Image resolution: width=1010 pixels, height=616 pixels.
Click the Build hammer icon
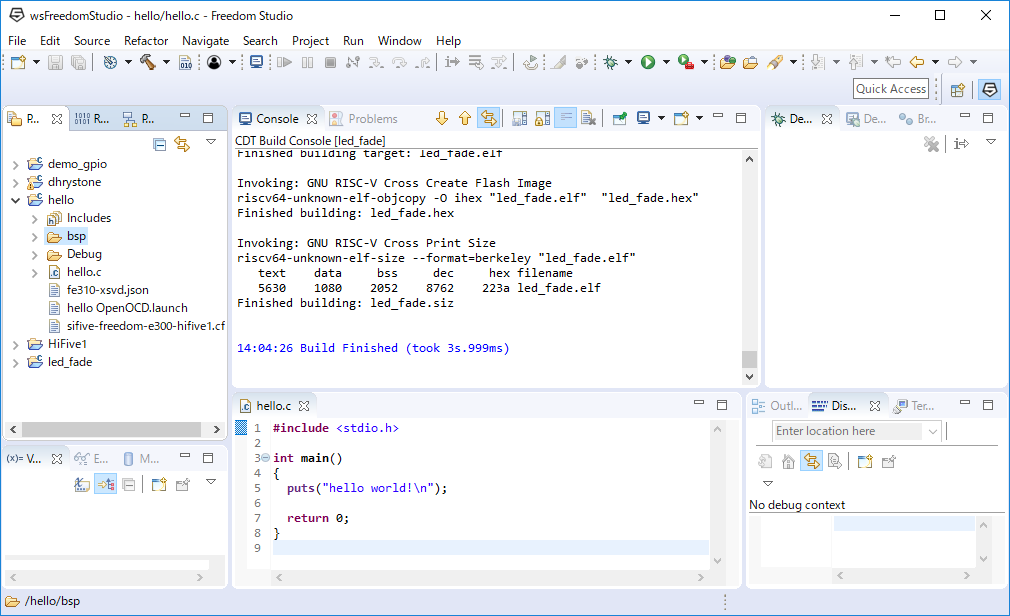[148, 63]
